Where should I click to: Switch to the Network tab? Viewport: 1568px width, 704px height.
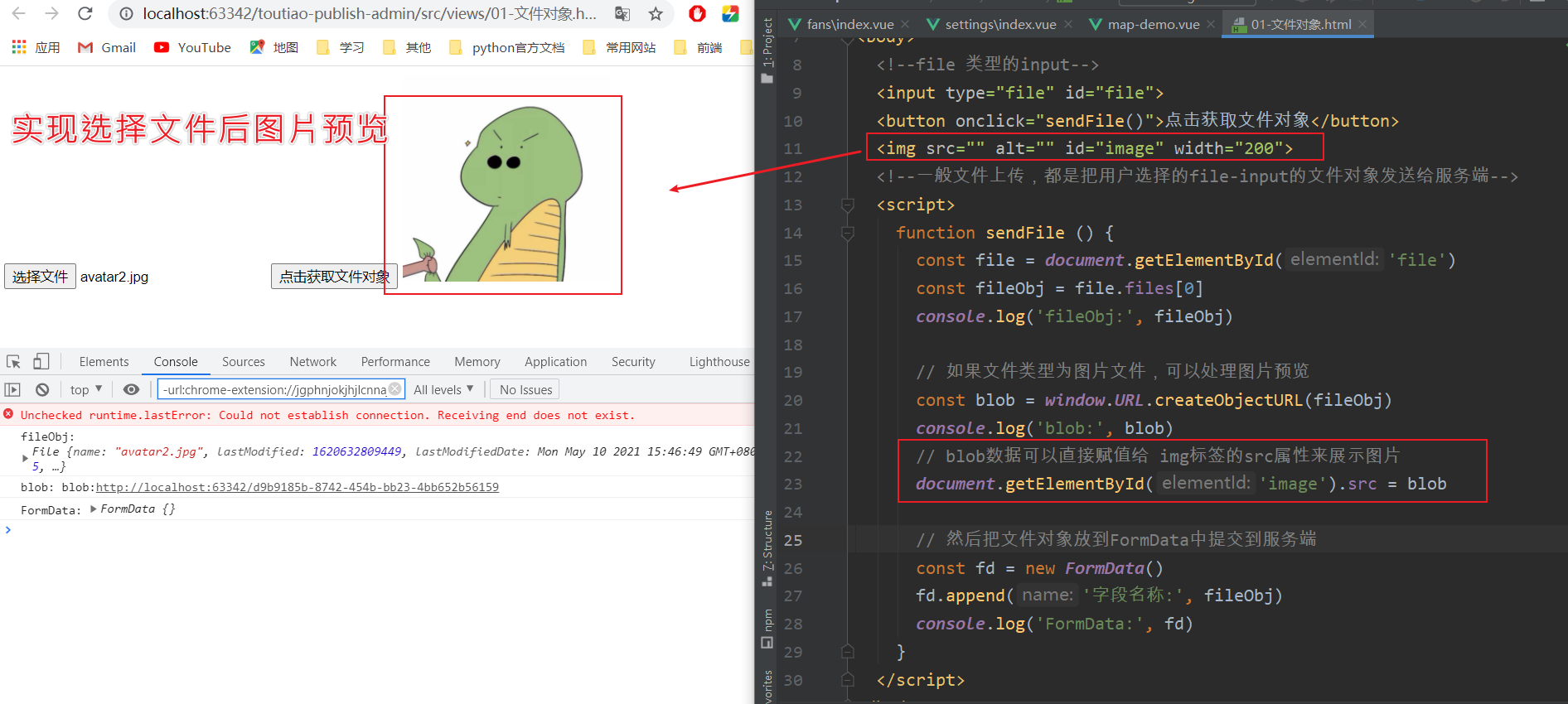313,361
